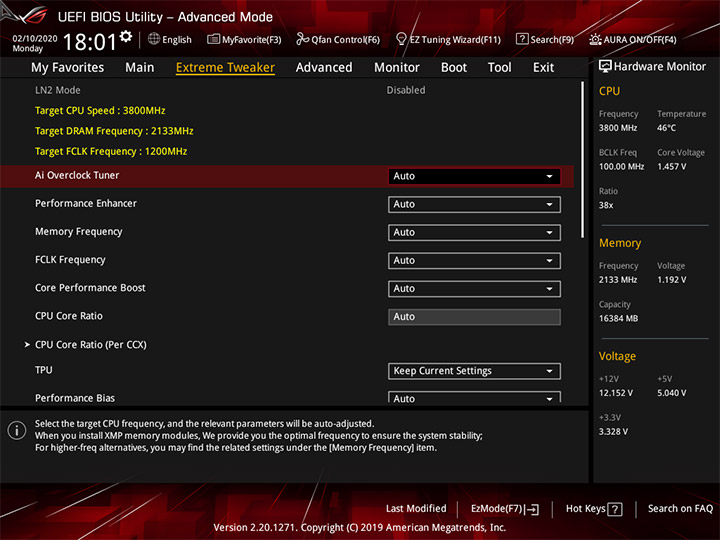Open TPU Keep Current Settings dropdown
Screen dimensions: 720x540
[x=474, y=371]
